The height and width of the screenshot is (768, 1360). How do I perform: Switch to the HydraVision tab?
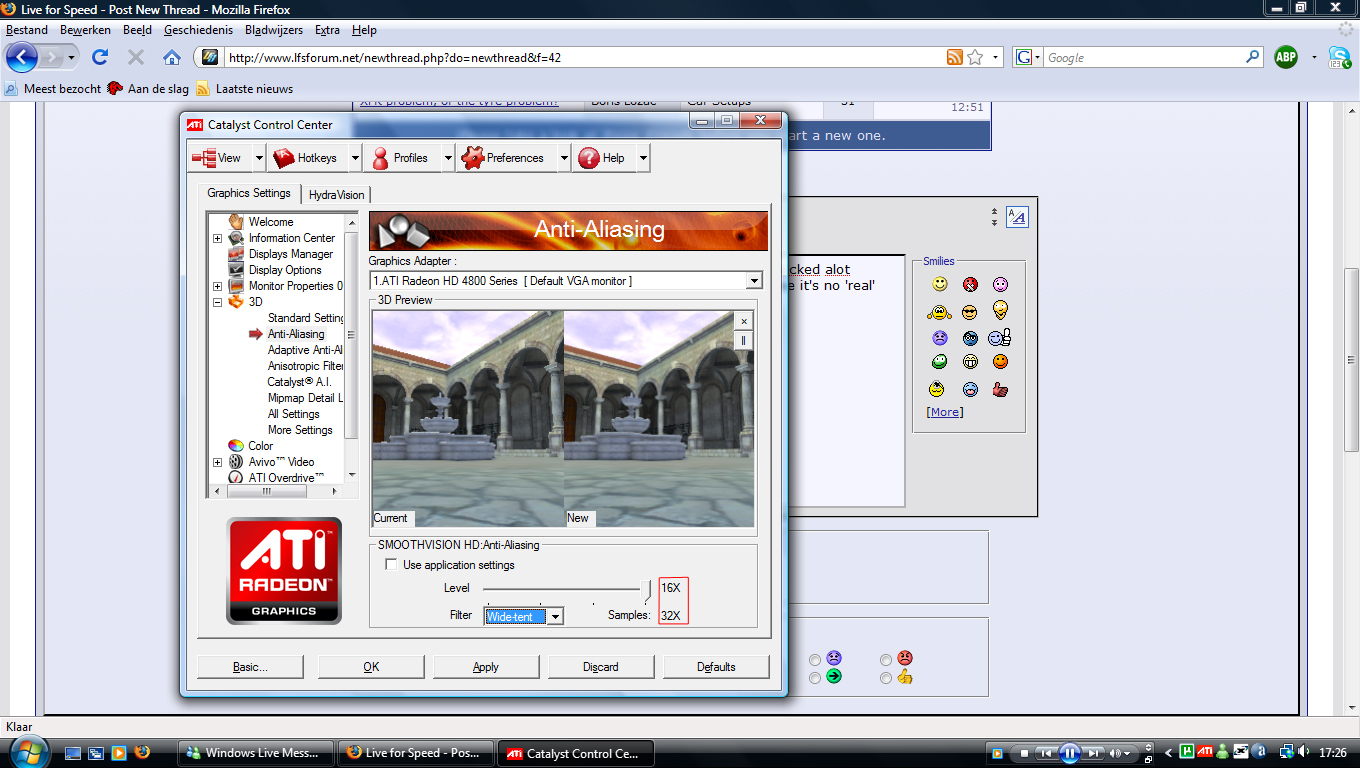pyautogui.click(x=336, y=195)
